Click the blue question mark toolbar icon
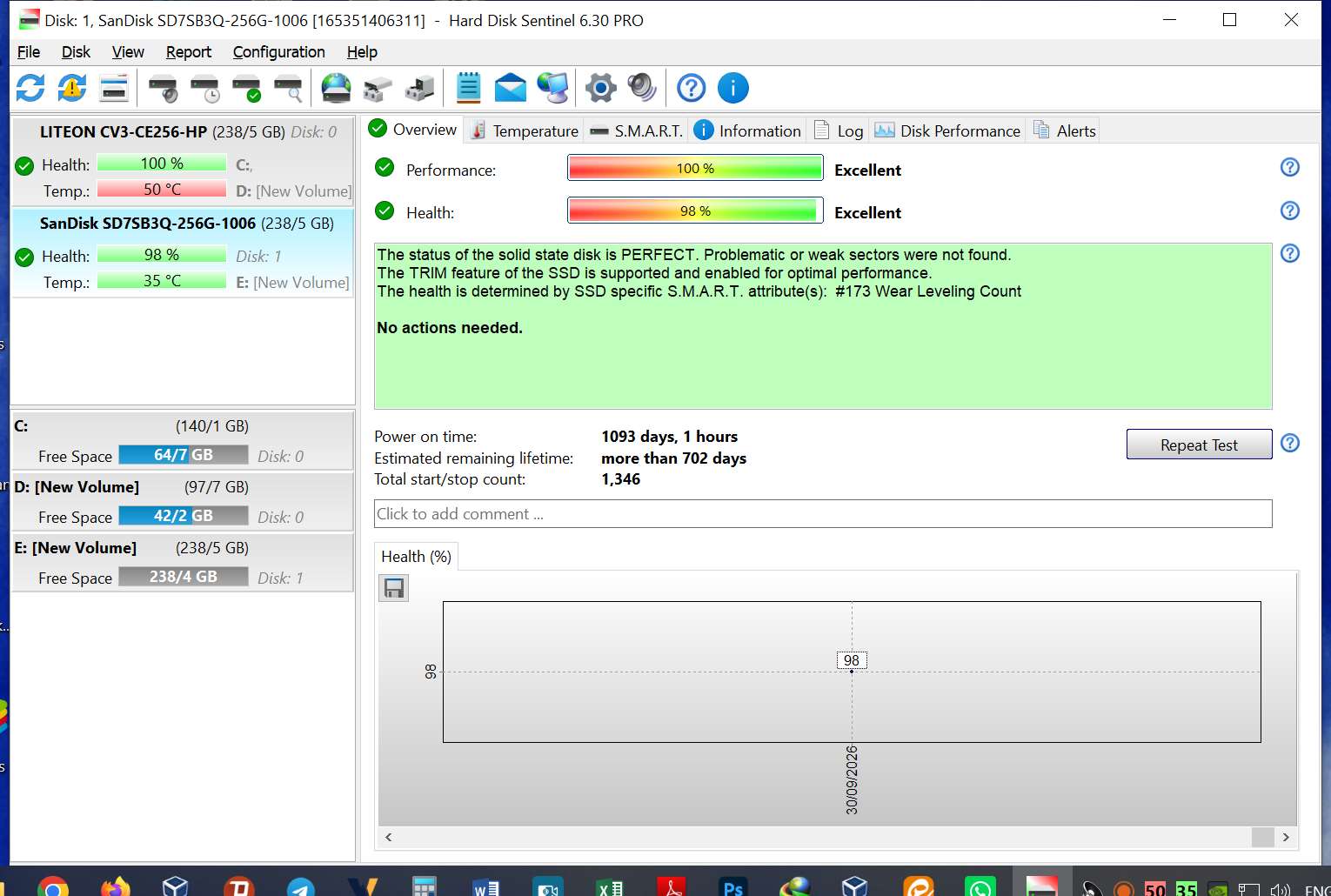This screenshot has height=896, width=1331. 692,88
